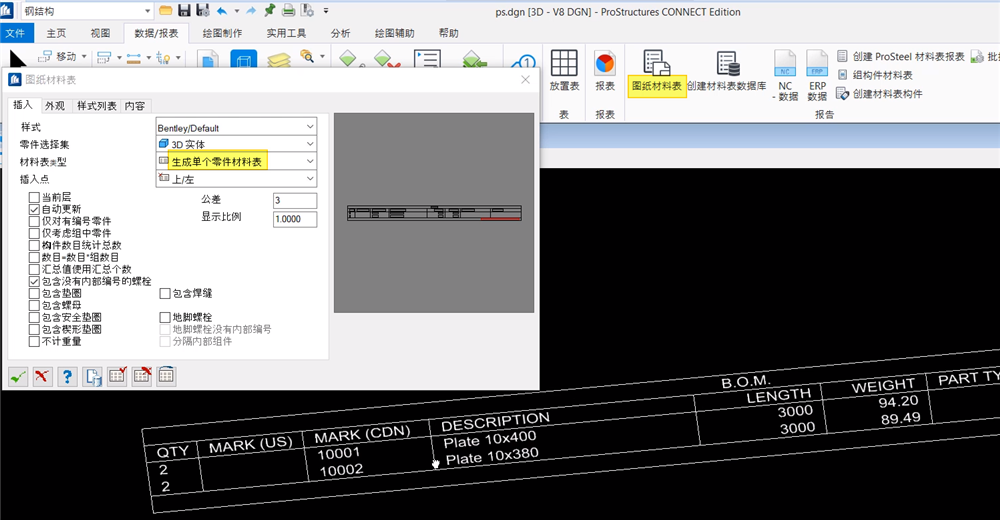Screen dimensions: 1000x520
Task: Click the table with red X icon
Action: (142, 376)
